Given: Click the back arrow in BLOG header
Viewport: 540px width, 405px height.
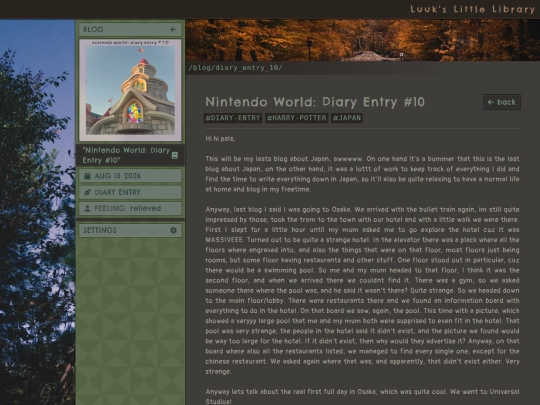Looking at the screenshot, I should (x=173, y=30).
